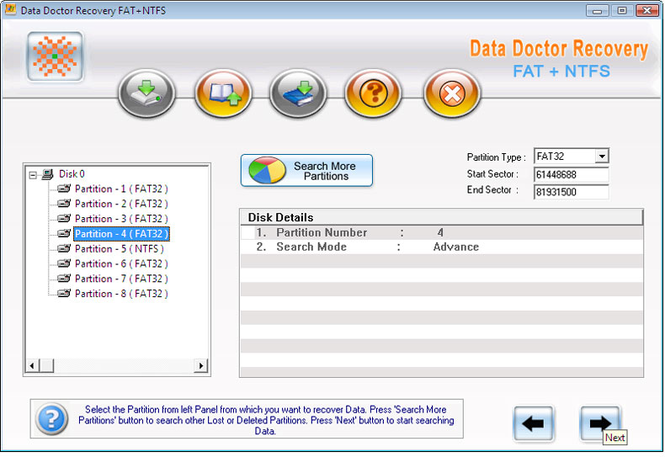Click the Search Mode row in Disk Details
Image resolution: width=665 pixels, height=457 pixels.
[441, 247]
